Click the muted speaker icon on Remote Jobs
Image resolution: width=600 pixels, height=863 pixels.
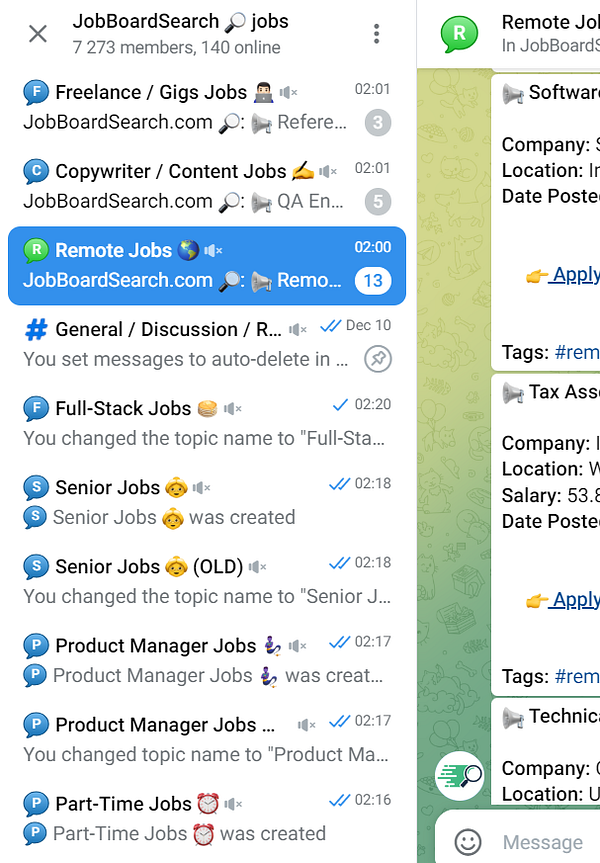click(x=213, y=251)
